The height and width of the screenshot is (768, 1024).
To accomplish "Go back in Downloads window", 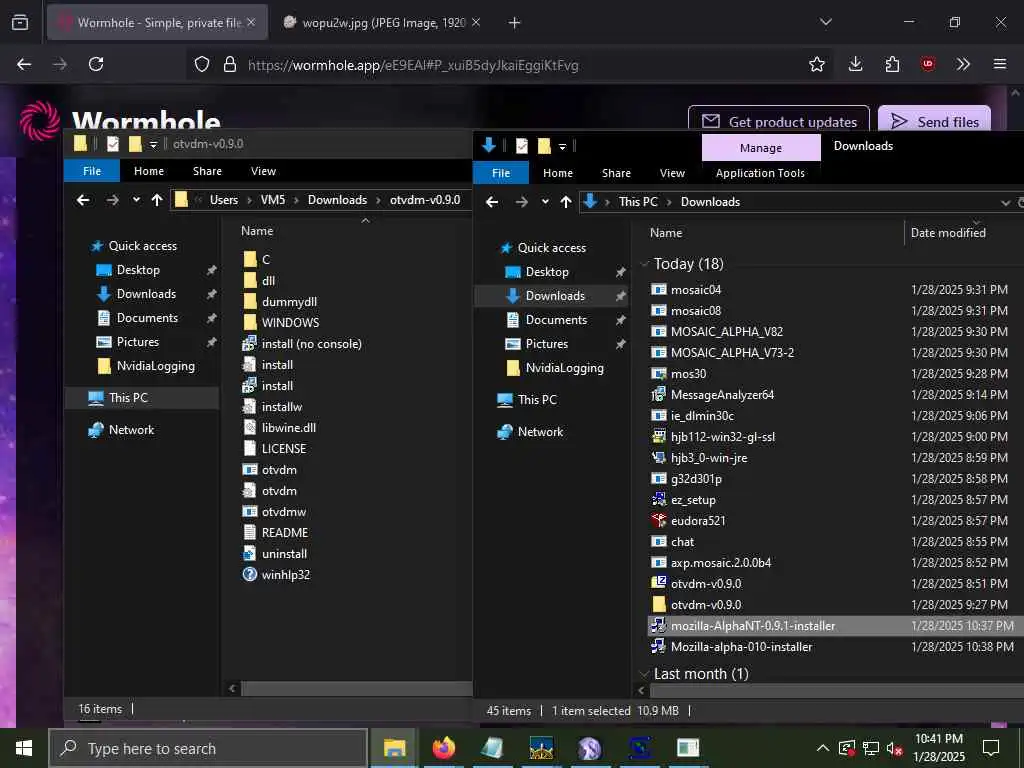I will pyautogui.click(x=492, y=202).
